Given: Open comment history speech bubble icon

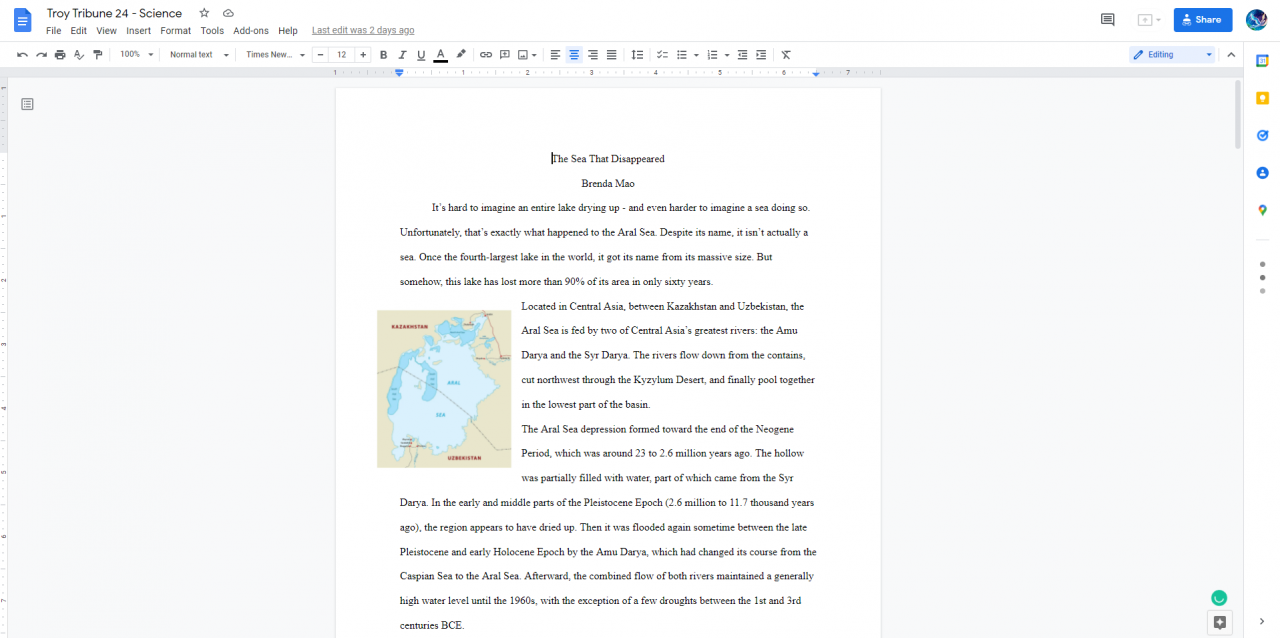Looking at the screenshot, I should [1107, 19].
